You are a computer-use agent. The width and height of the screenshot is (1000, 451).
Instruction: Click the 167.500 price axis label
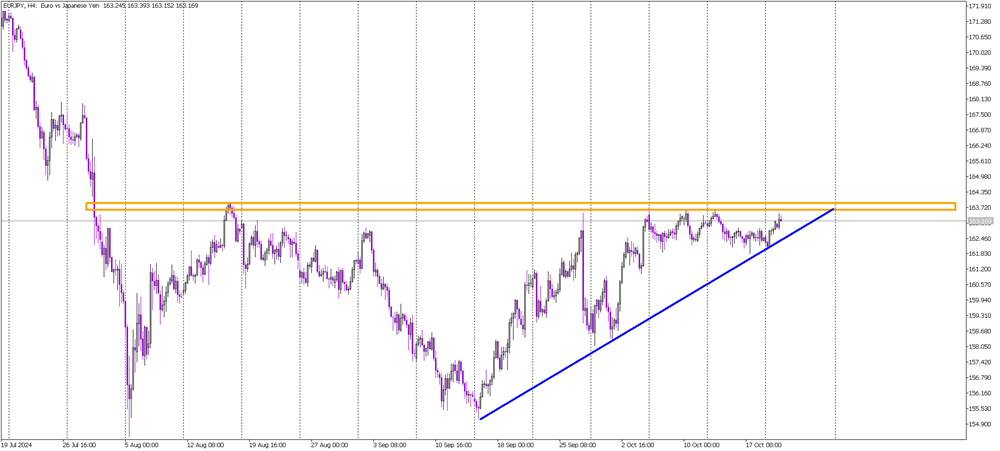(979, 115)
